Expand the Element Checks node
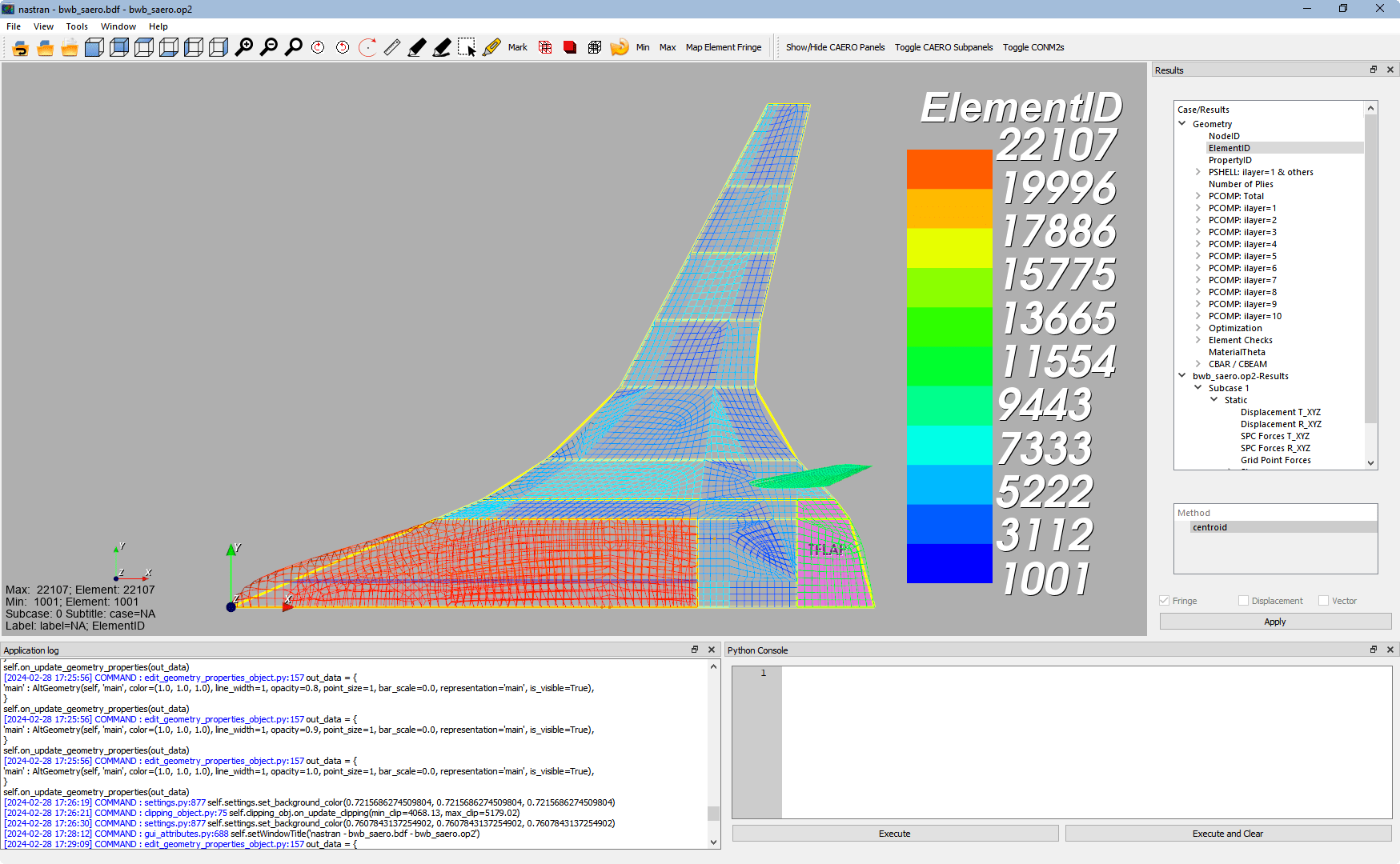Viewport: 1400px width, 864px height. (x=1198, y=340)
